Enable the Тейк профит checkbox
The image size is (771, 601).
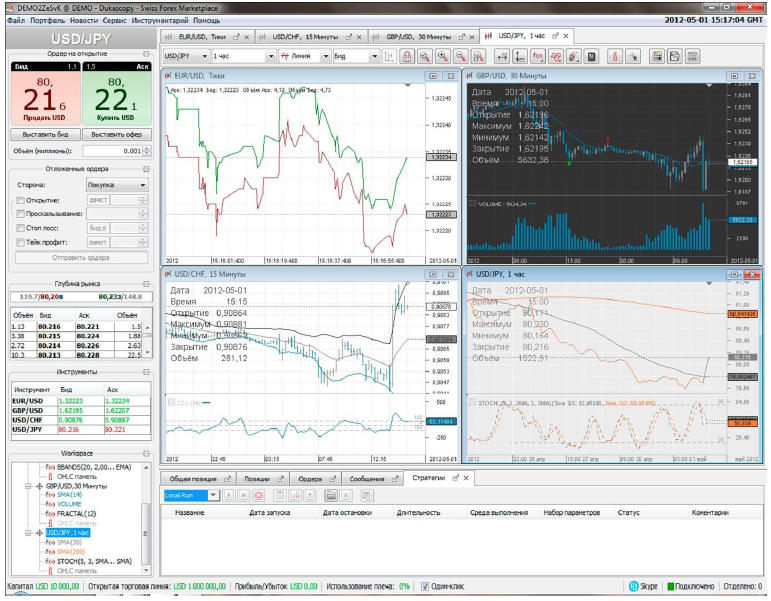coord(21,242)
